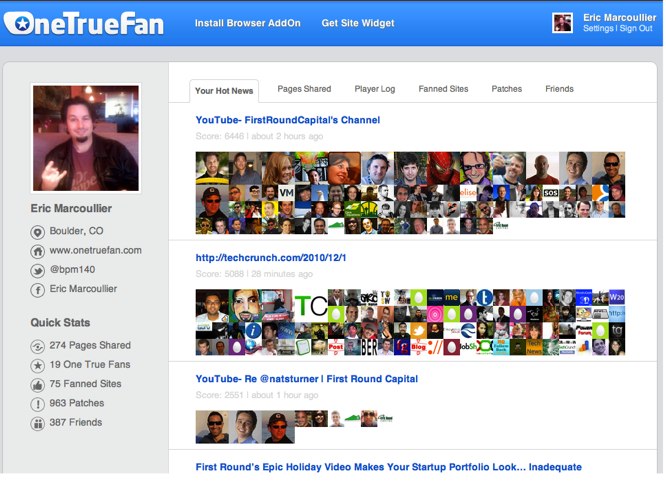This screenshot has width=666, height=485.
Task: Click the W20 avatar tile
Action: [617, 298]
